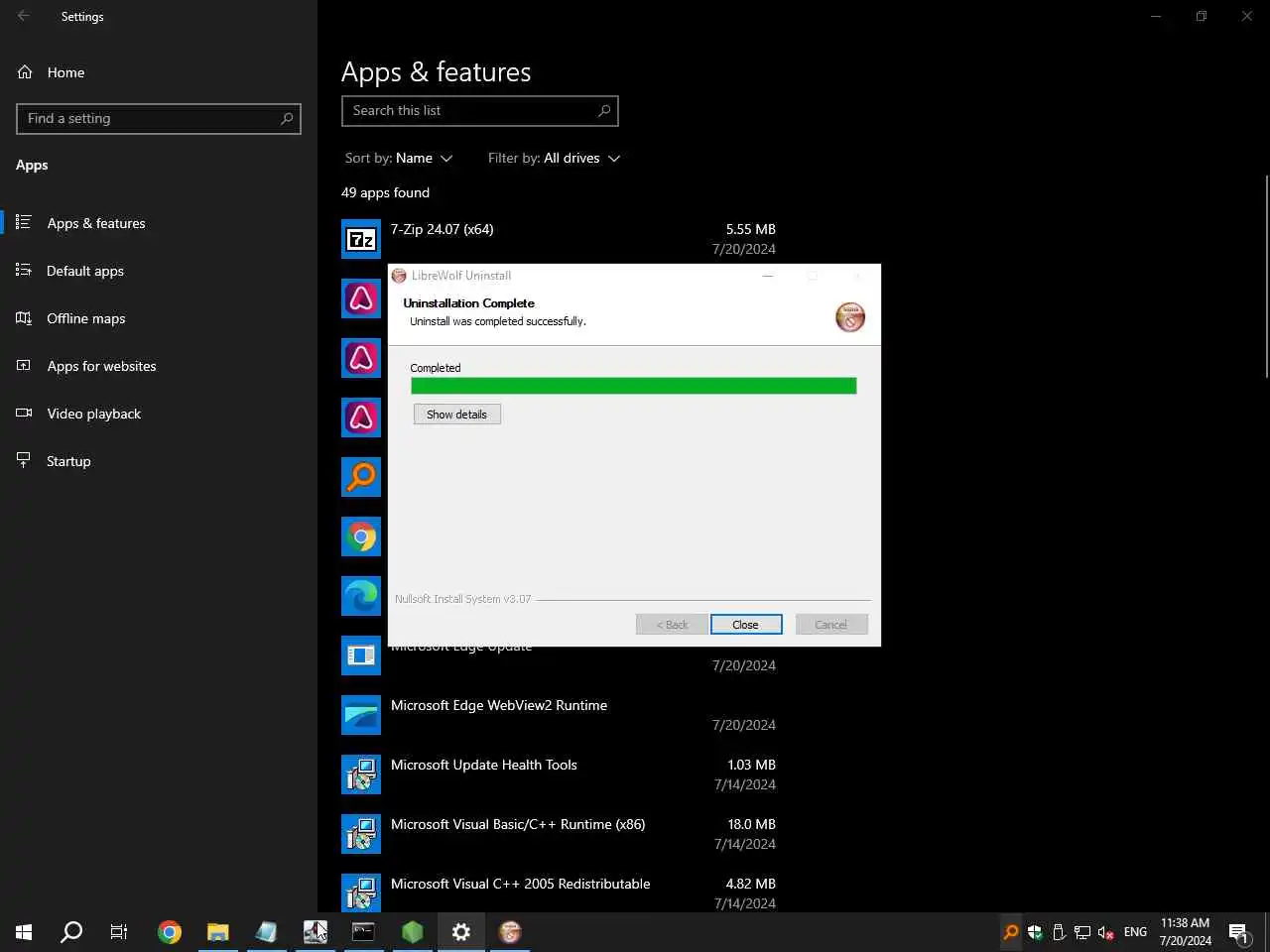Image resolution: width=1270 pixels, height=952 pixels.
Task: Select Microsoft Edge WebView2 Runtime entry
Action: [561, 715]
